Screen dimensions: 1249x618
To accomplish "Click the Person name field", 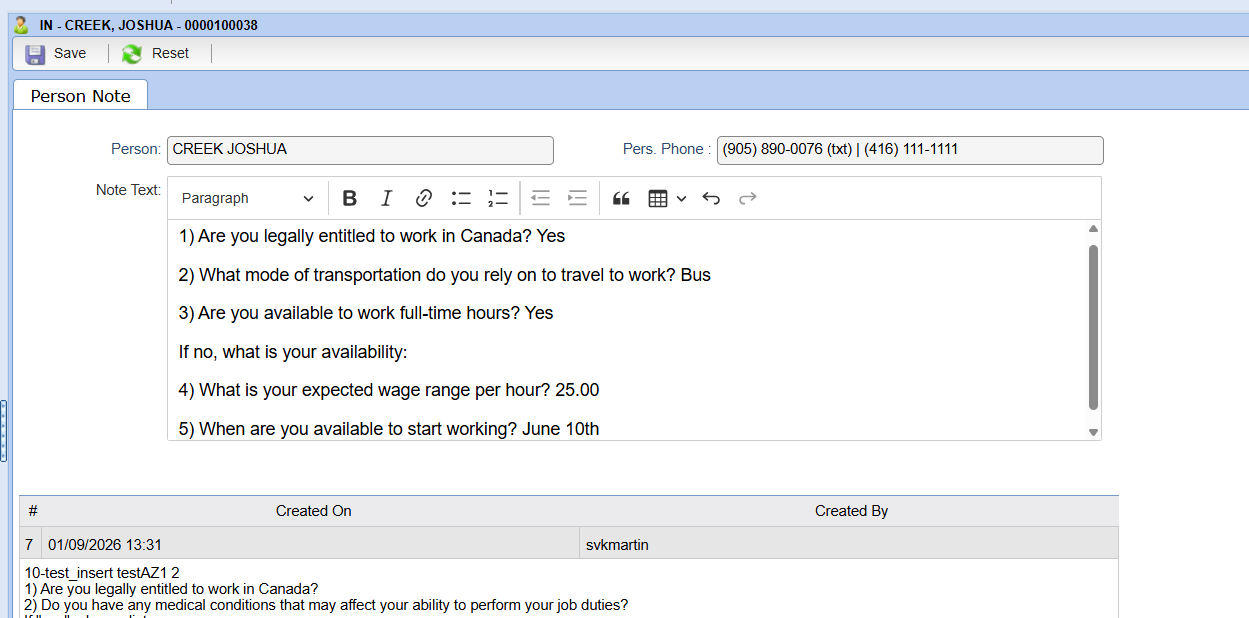I will coord(360,150).
